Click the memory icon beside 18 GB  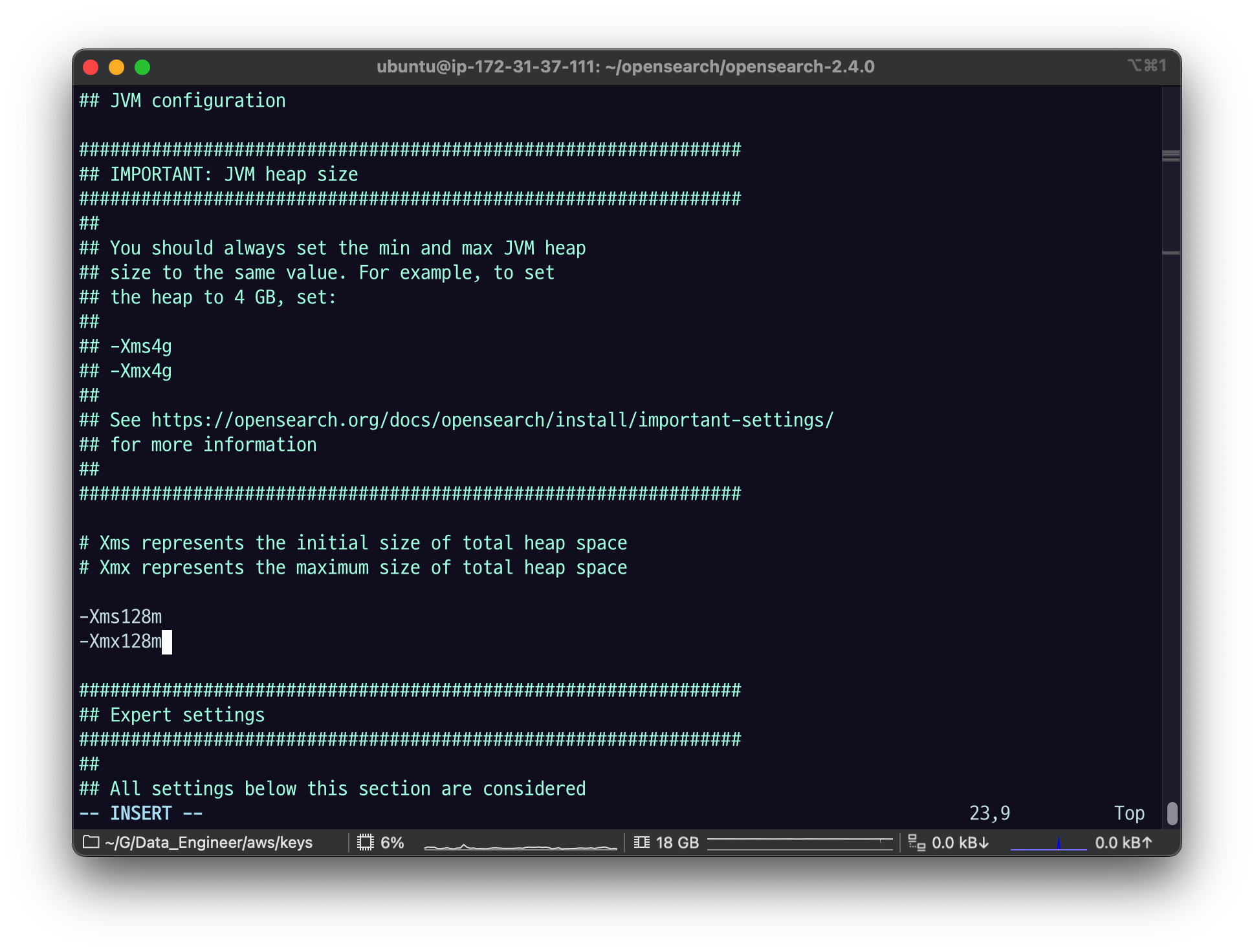click(641, 842)
